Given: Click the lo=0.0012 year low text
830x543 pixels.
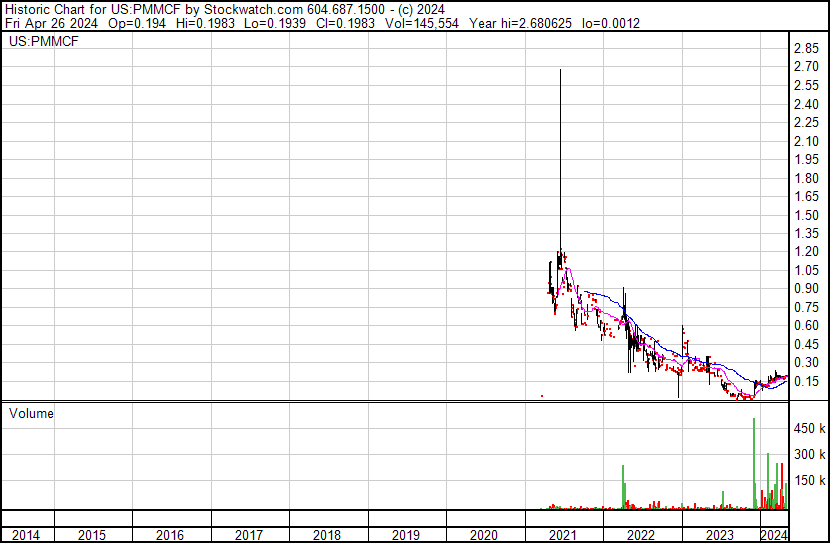Looking at the screenshot, I should [611, 23].
